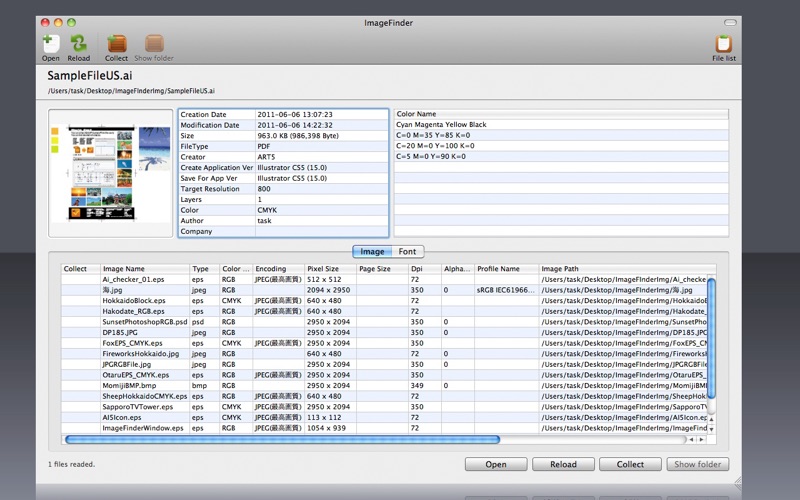
Task: Select the C=5 M=0 Y=90 K=0 color
Action: (561, 157)
